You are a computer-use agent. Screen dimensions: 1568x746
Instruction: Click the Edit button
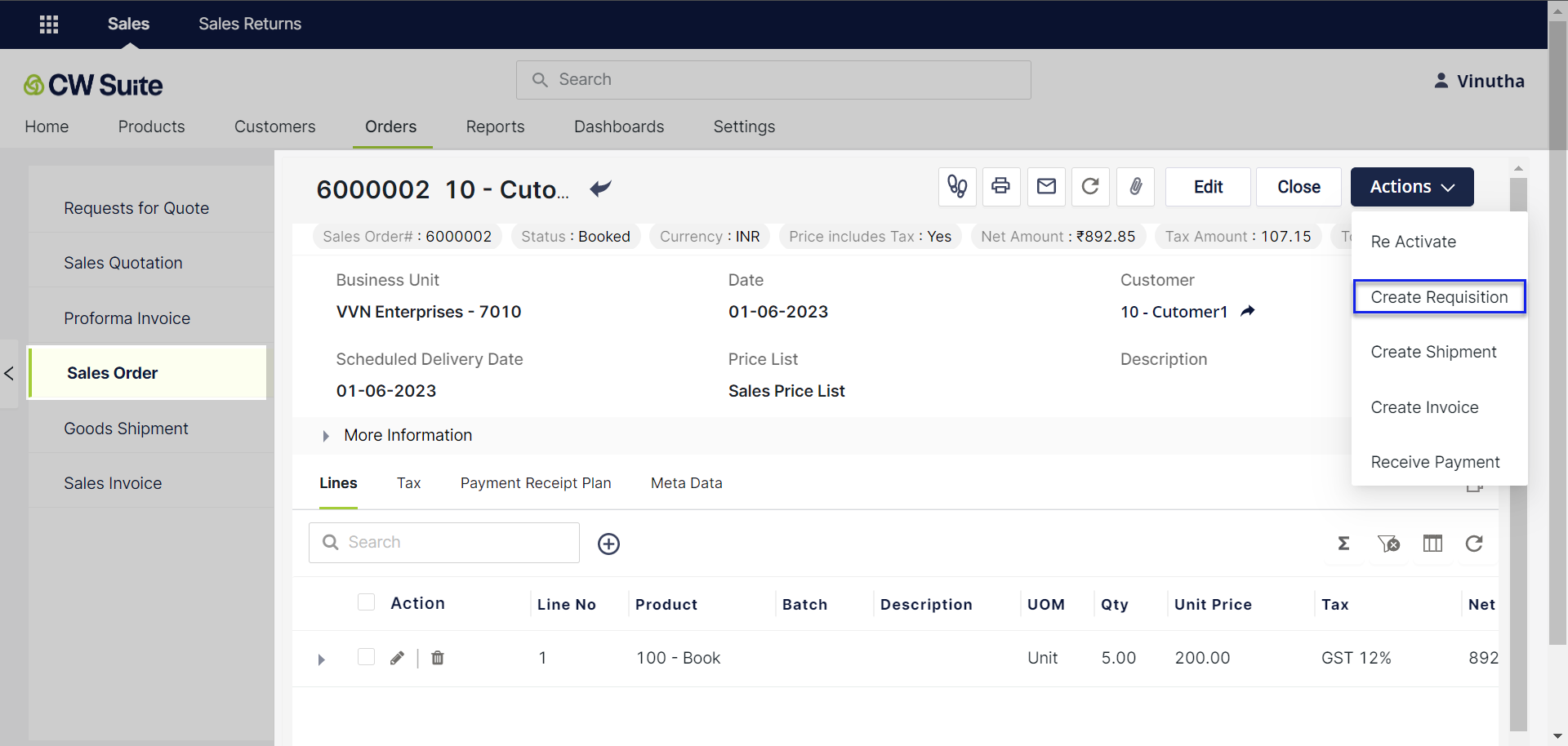coord(1208,187)
